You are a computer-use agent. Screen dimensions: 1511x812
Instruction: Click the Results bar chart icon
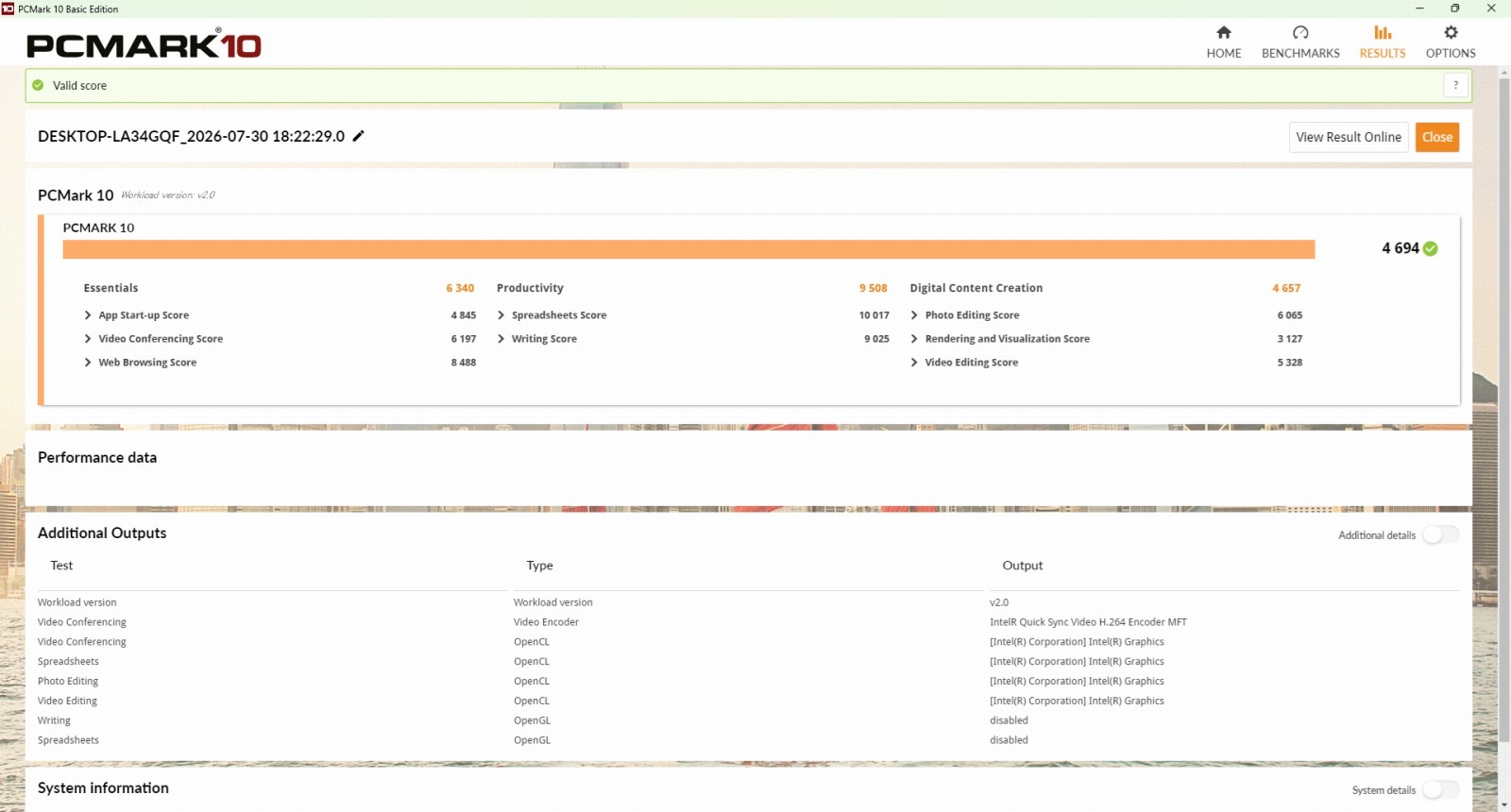coord(1383,32)
